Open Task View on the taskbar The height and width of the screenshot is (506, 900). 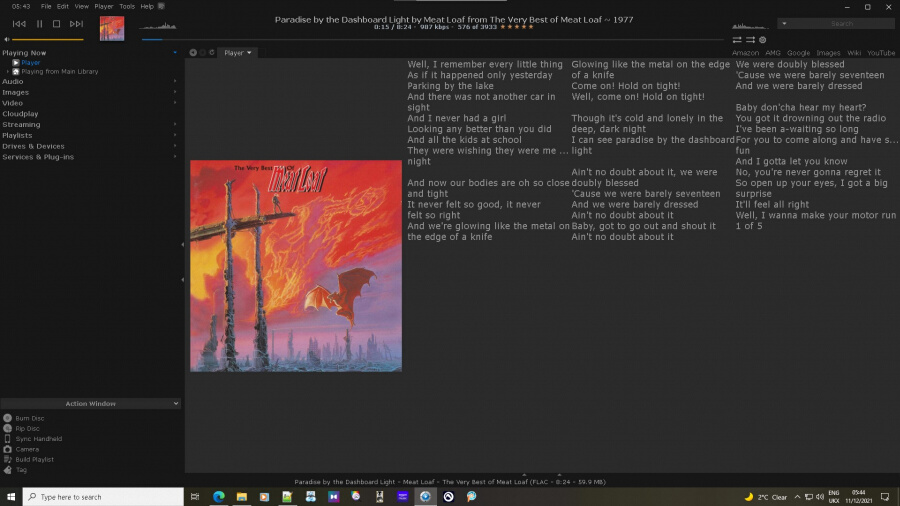195,497
